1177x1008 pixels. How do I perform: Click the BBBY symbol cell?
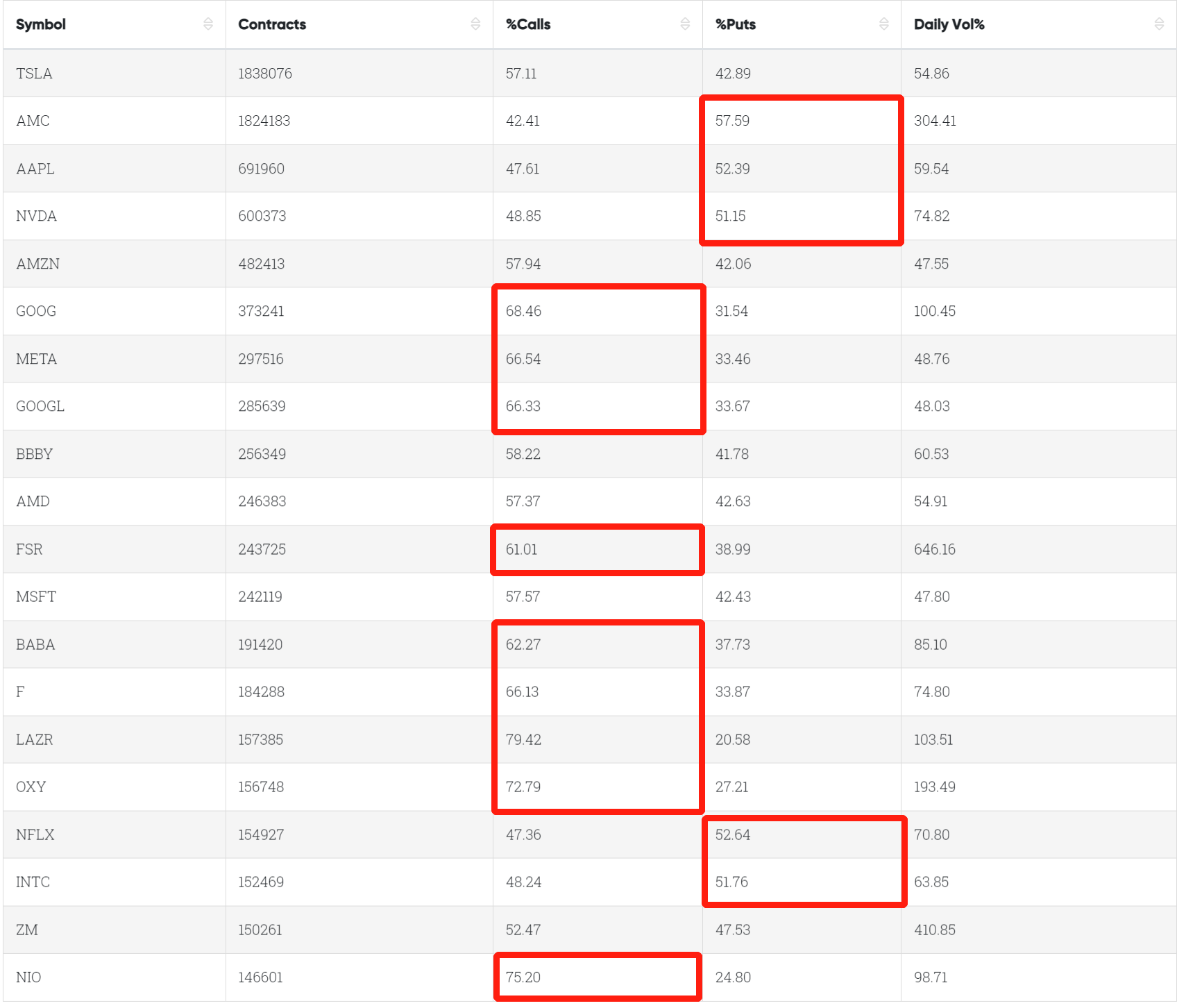34,454
